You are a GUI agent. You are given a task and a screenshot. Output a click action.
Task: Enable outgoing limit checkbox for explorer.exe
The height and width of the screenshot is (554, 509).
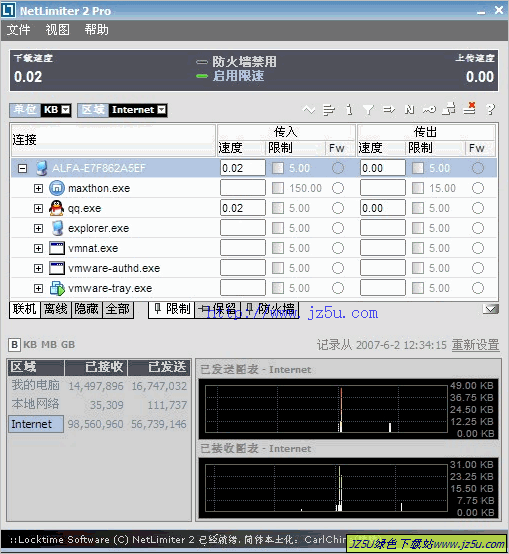coord(418,228)
